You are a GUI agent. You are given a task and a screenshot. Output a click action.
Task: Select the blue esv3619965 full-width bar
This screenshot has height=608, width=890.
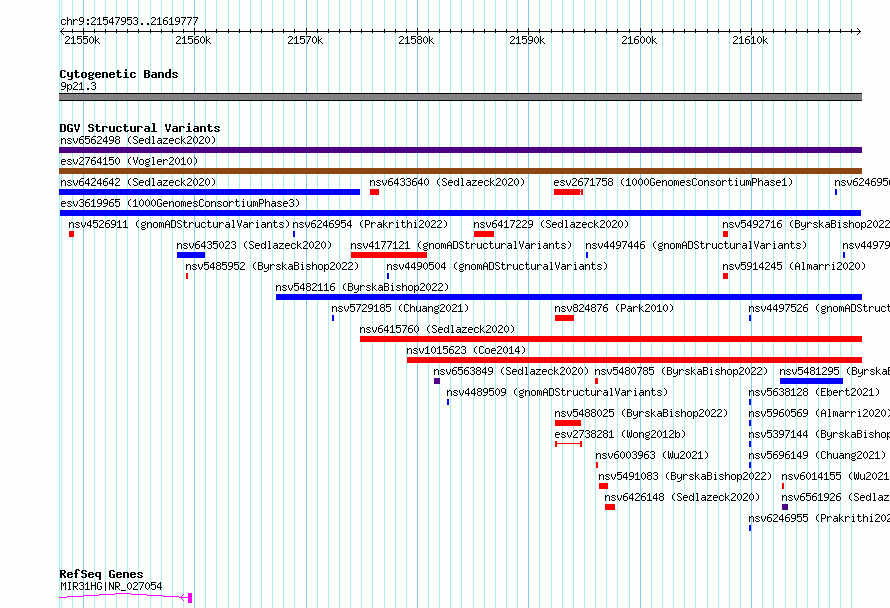(x=460, y=213)
